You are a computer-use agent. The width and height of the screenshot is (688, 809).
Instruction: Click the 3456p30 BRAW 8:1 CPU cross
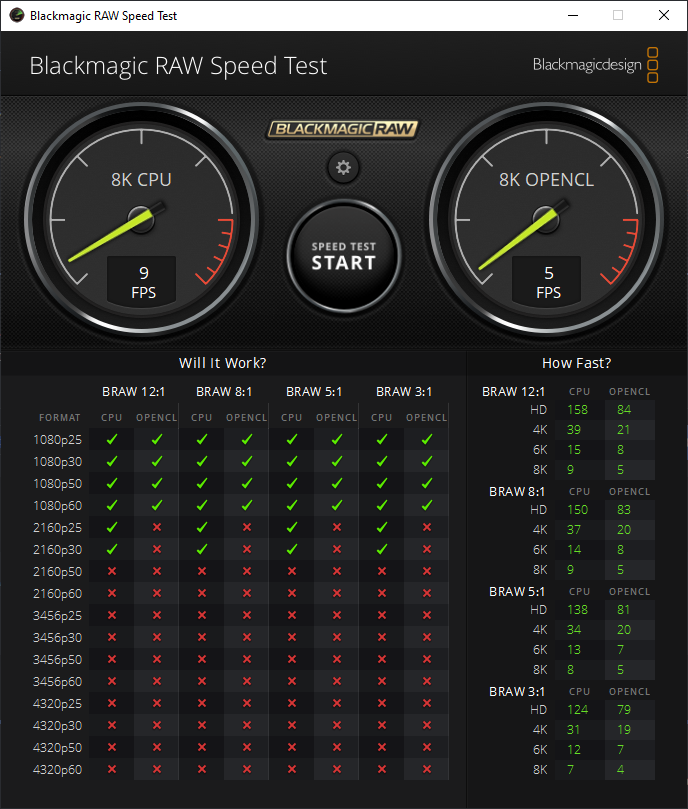[202, 637]
